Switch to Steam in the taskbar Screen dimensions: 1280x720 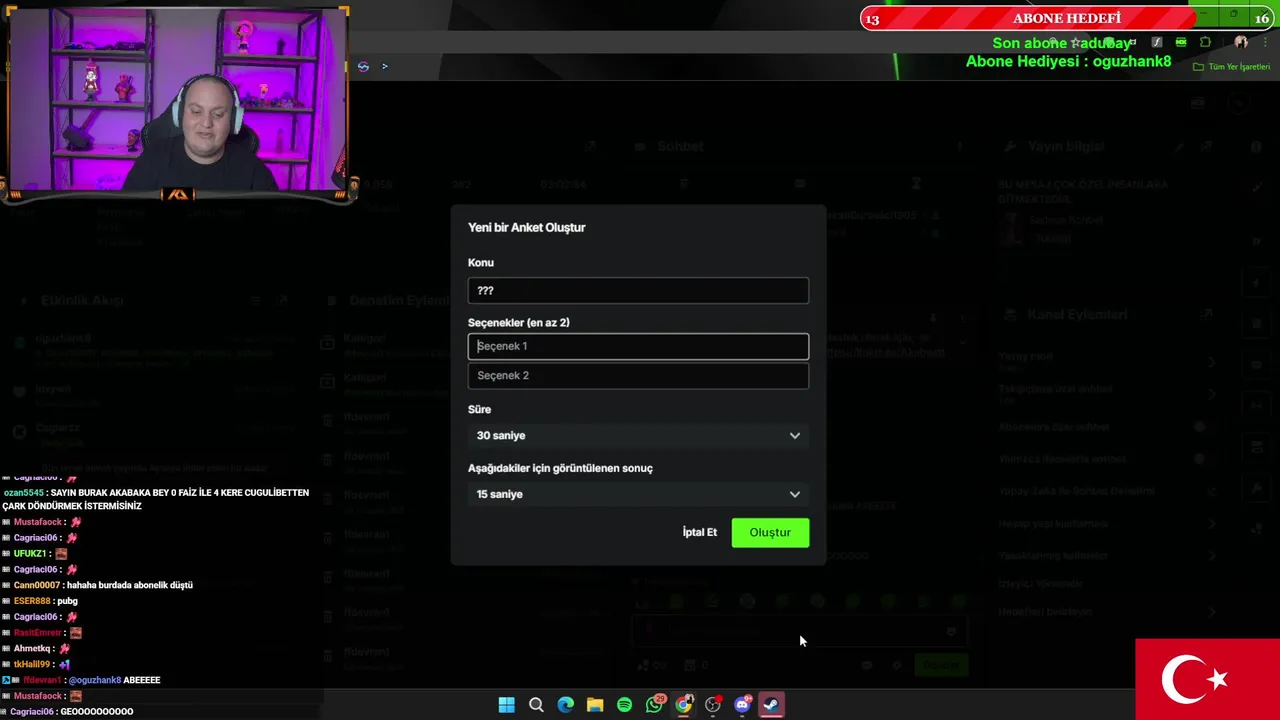pos(771,705)
